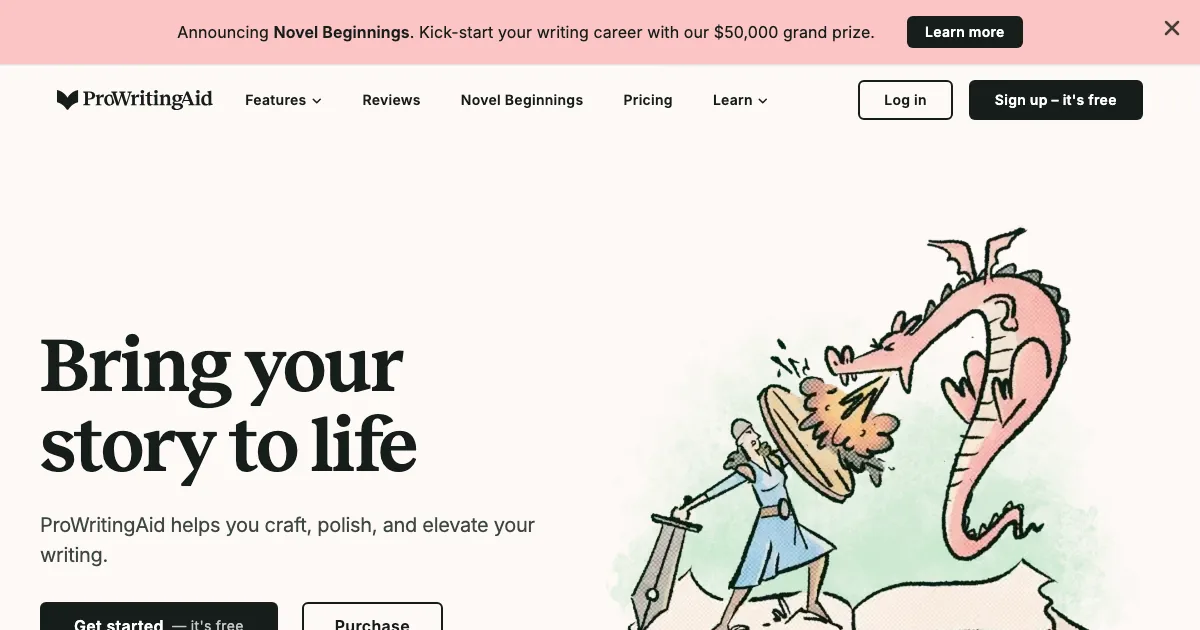Click the Log in button
1200x630 pixels.
(x=905, y=100)
